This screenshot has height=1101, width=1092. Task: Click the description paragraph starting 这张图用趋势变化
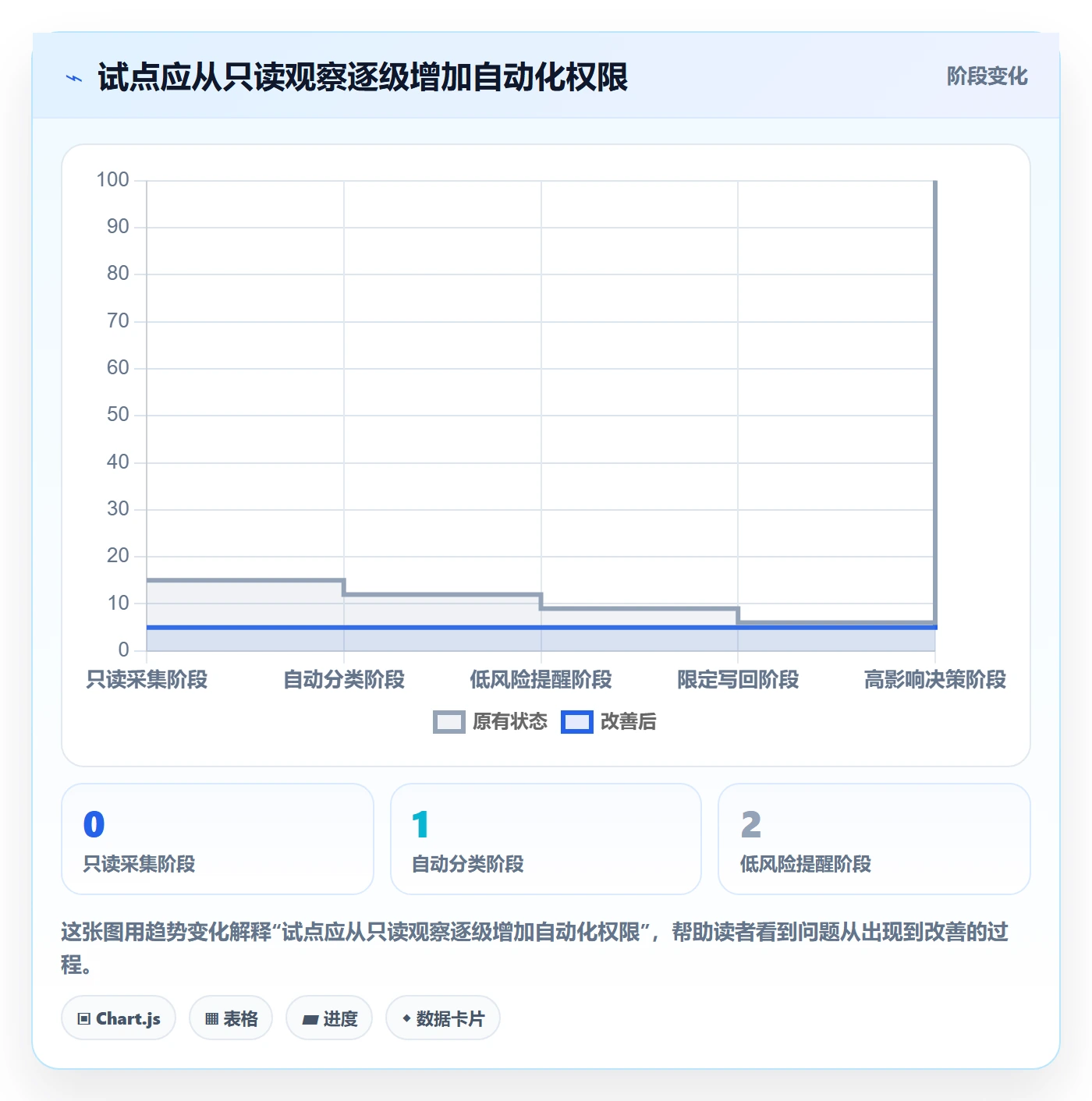click(x=535, y=948)
